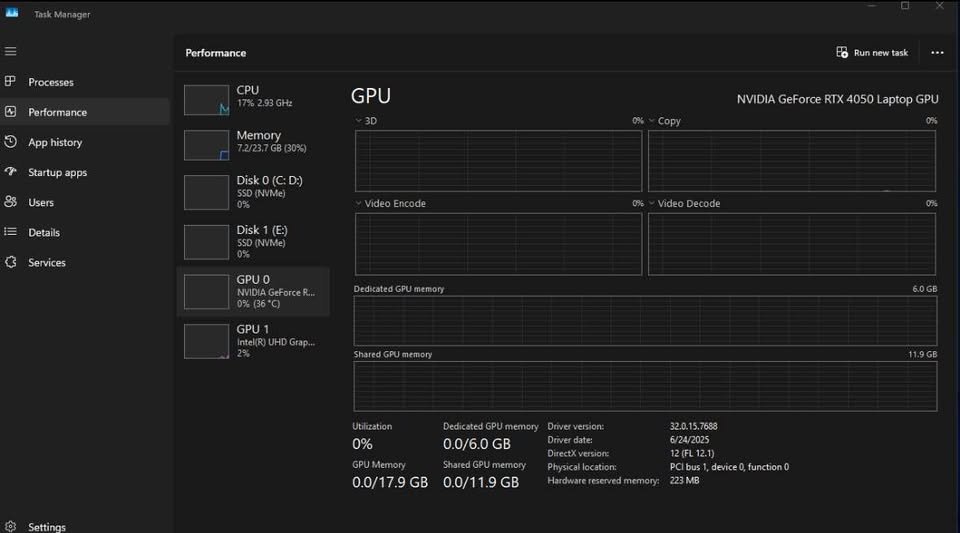The height and width of the screenshot is (533, 960).
Task: Click the Performance sidebar icon
Action: pos(10,111)
